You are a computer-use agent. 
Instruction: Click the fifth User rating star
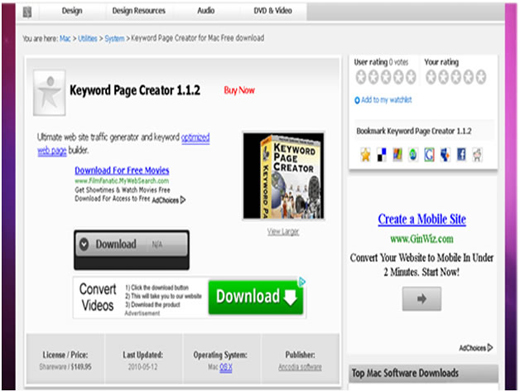411,77
